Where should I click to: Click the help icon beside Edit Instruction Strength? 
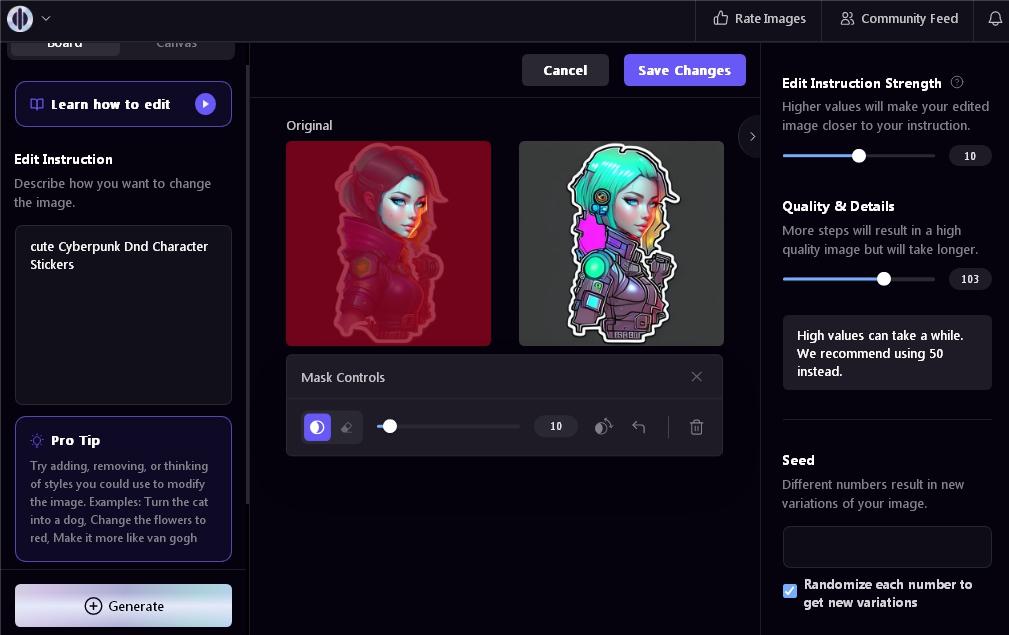957,83
